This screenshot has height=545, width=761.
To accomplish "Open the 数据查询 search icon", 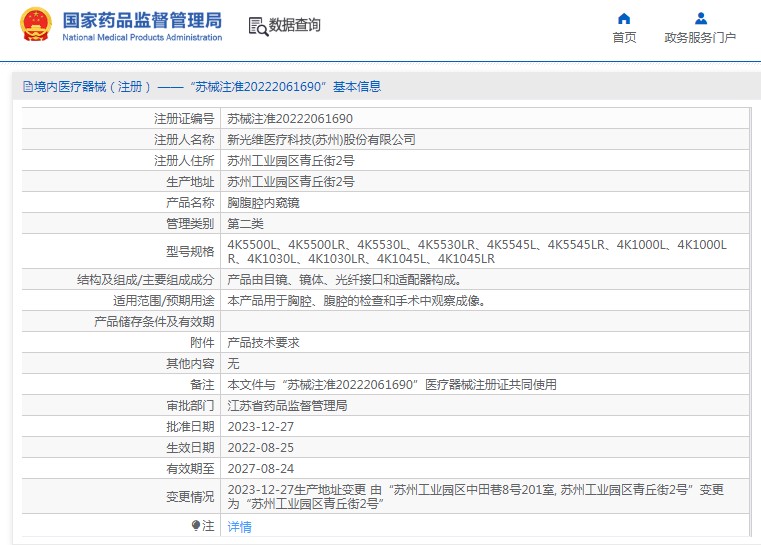I will [x=258, y=26].
